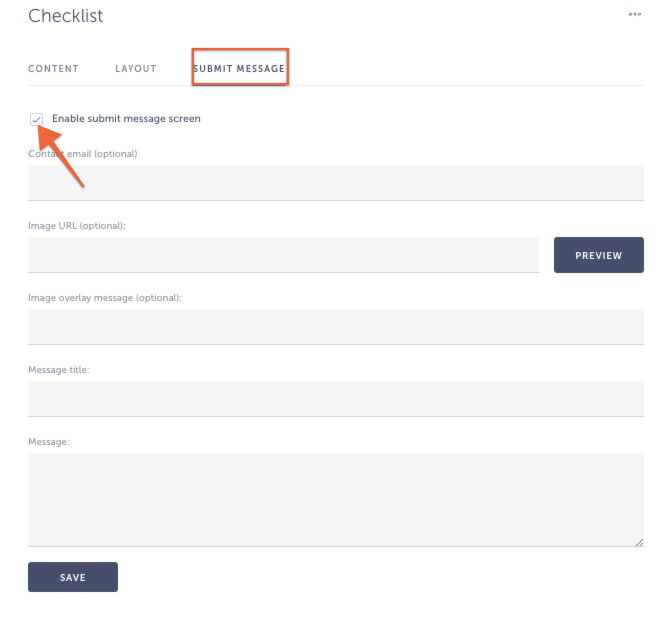Click the Checklist heading

pos(65,16)
